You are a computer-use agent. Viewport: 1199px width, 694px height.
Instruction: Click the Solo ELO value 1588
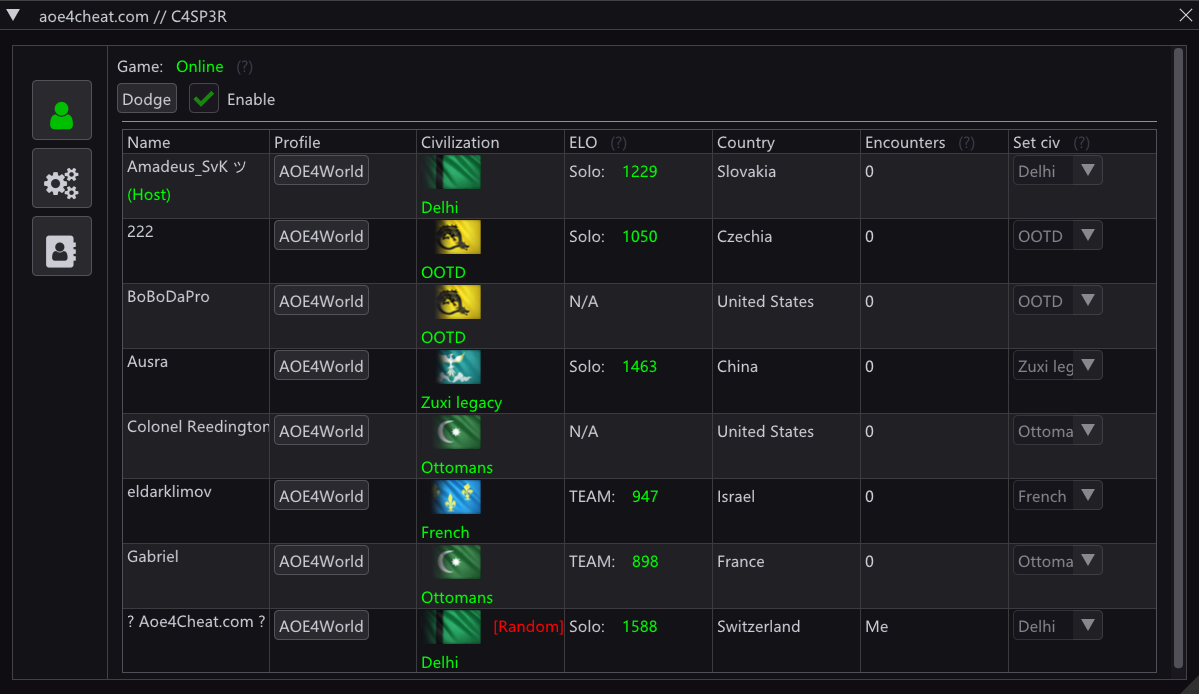[x=640, y=626]
